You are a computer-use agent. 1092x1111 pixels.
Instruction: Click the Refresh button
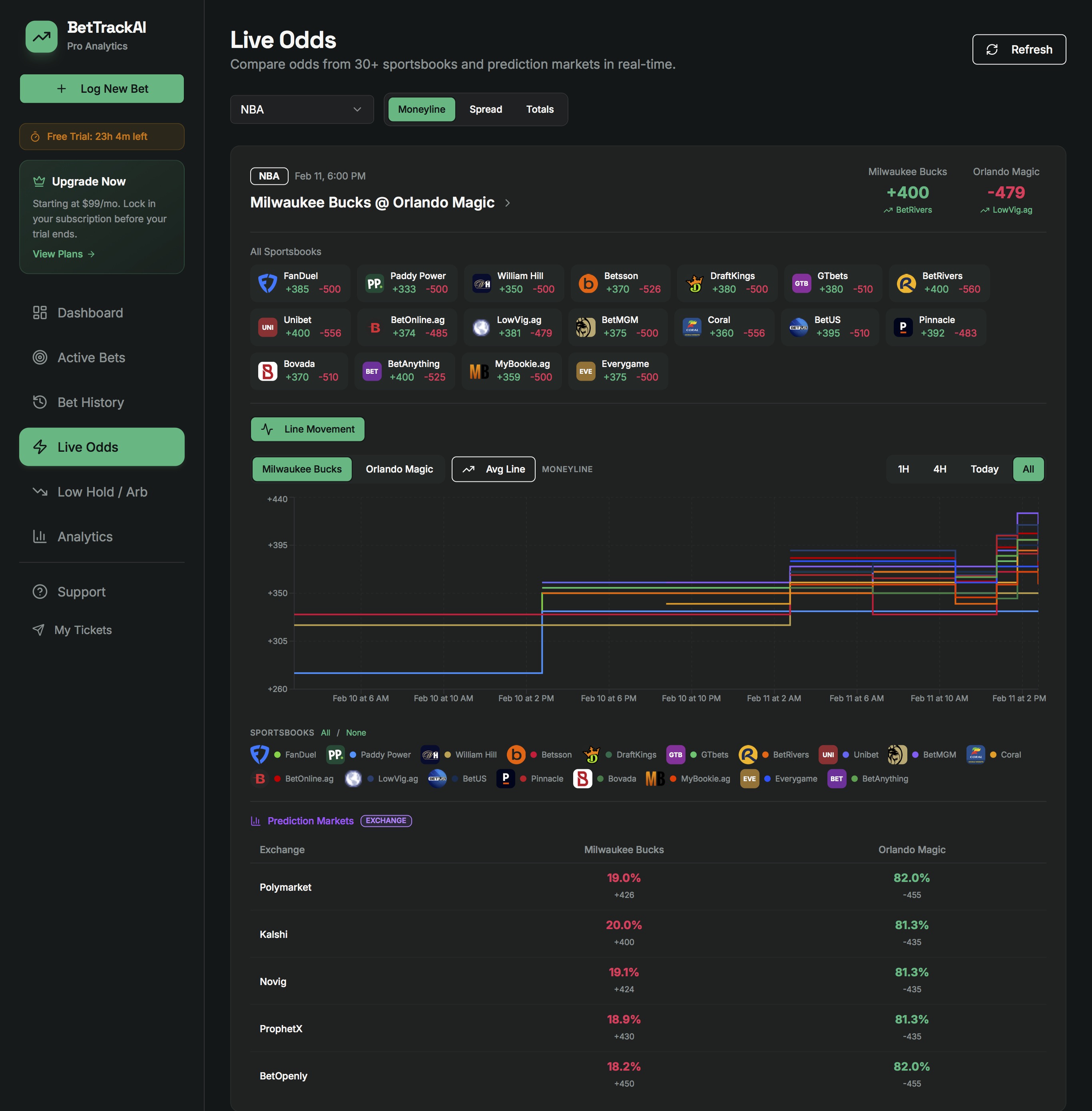click(x=1018, y=49)
